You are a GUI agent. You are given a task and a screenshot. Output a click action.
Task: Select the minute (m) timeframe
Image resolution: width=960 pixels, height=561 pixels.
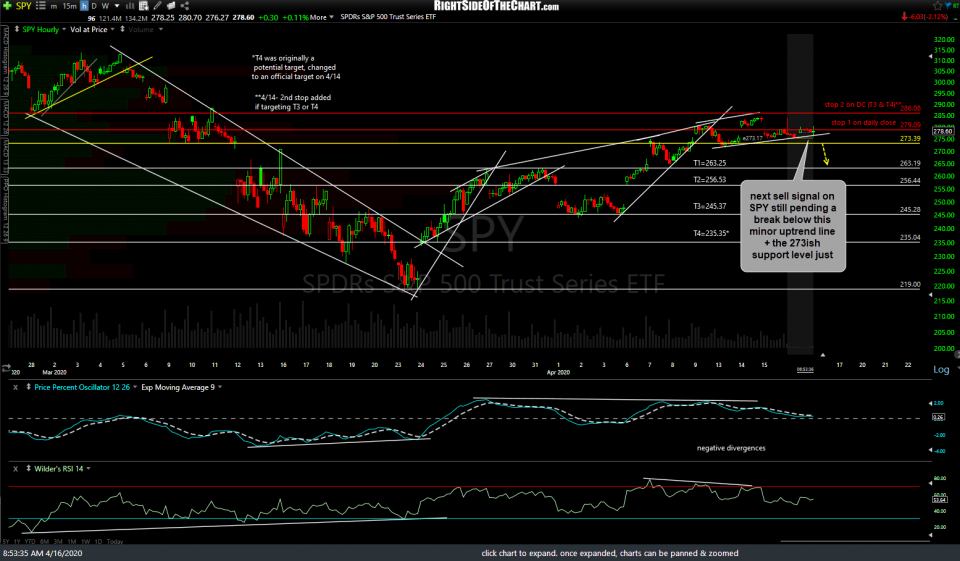pos(54,6)
